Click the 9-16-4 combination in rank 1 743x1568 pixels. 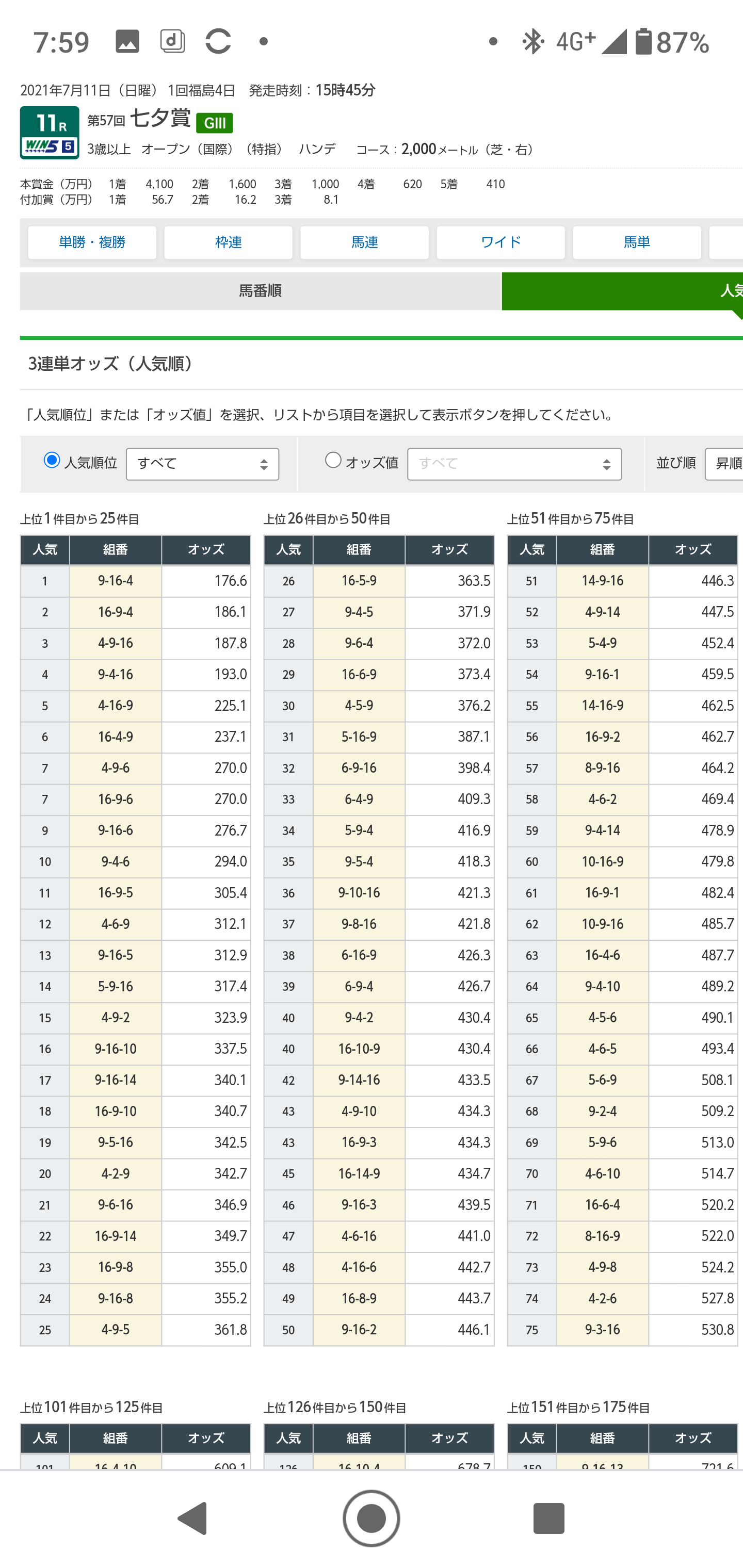click(x=115, y=581)
